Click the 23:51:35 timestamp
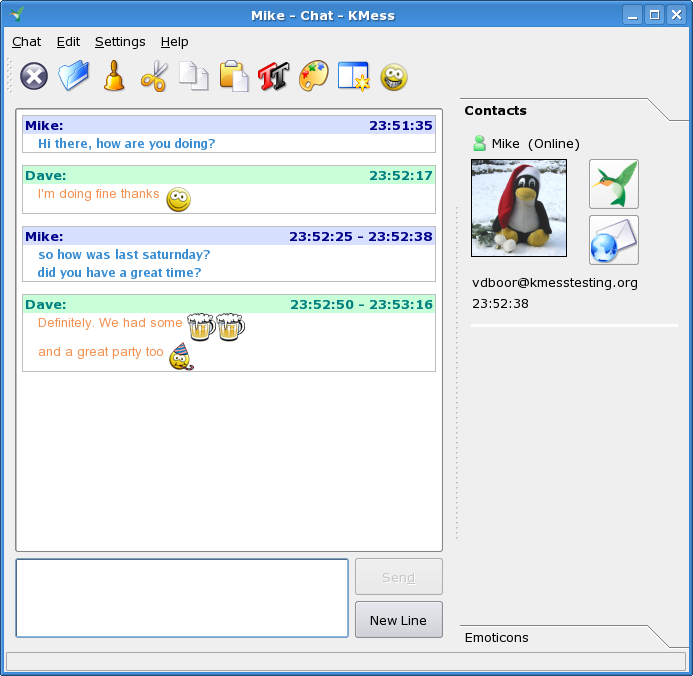Screen dimensions: 693x676 click(401, 125)
